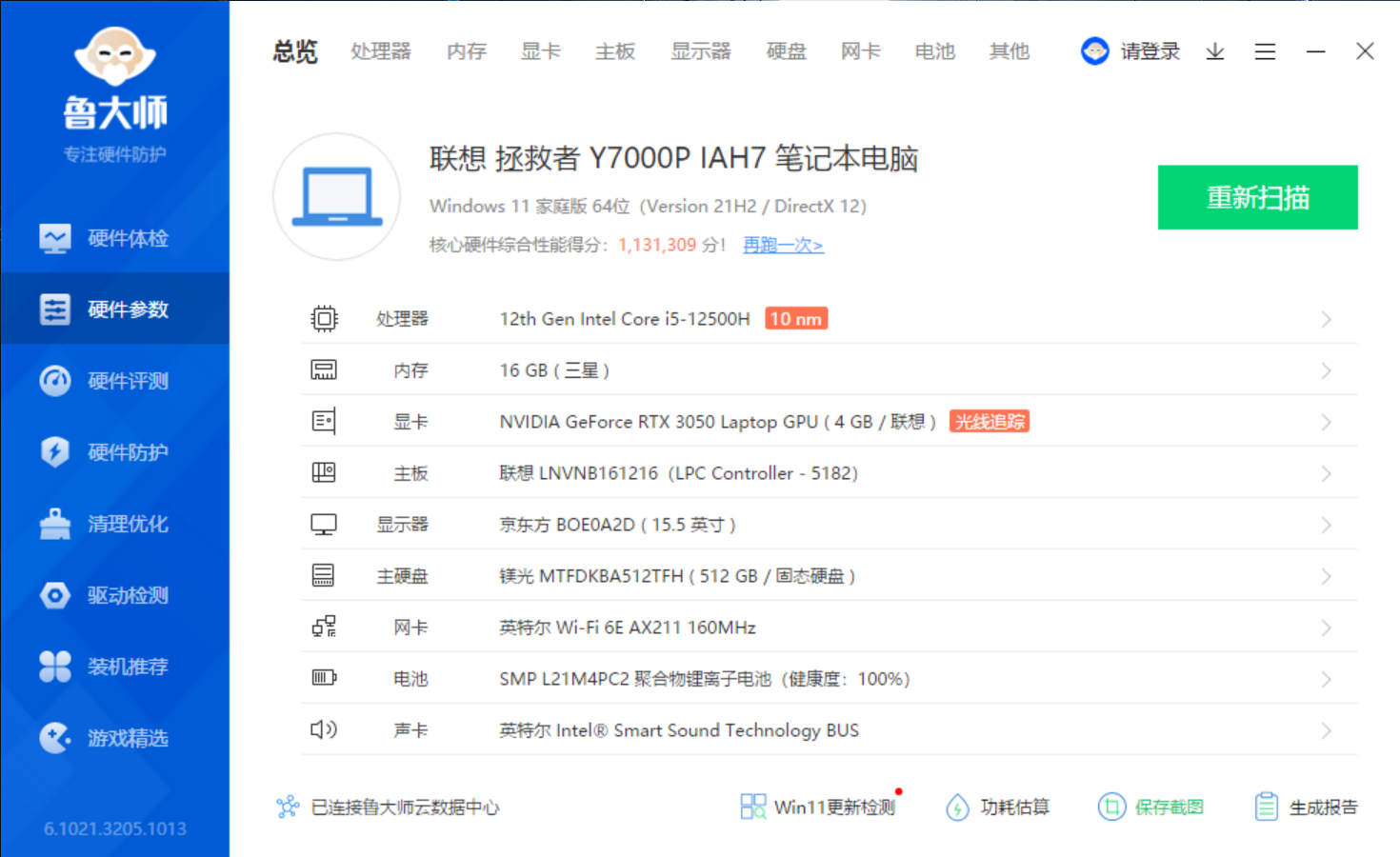This screenshot has height=857, width=1400.
Task: Click the 联想 拯救者 Y7000P IAH7 title
Action: [673, 158]
